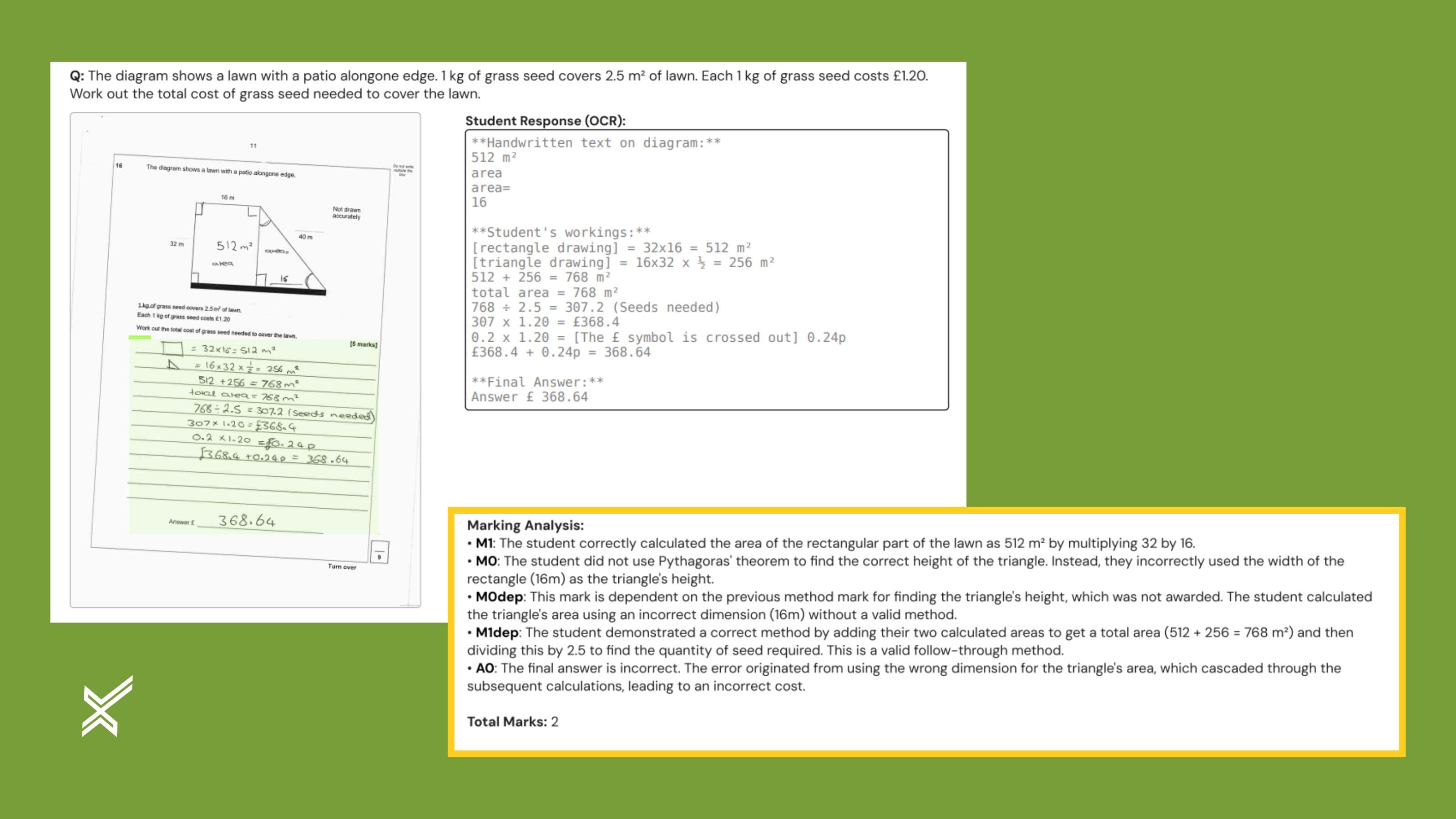Click the '40 m' label on the triangle
The height and width of the screenshot is (819, 1456).
pyautogui.click(x=305, y=237)
